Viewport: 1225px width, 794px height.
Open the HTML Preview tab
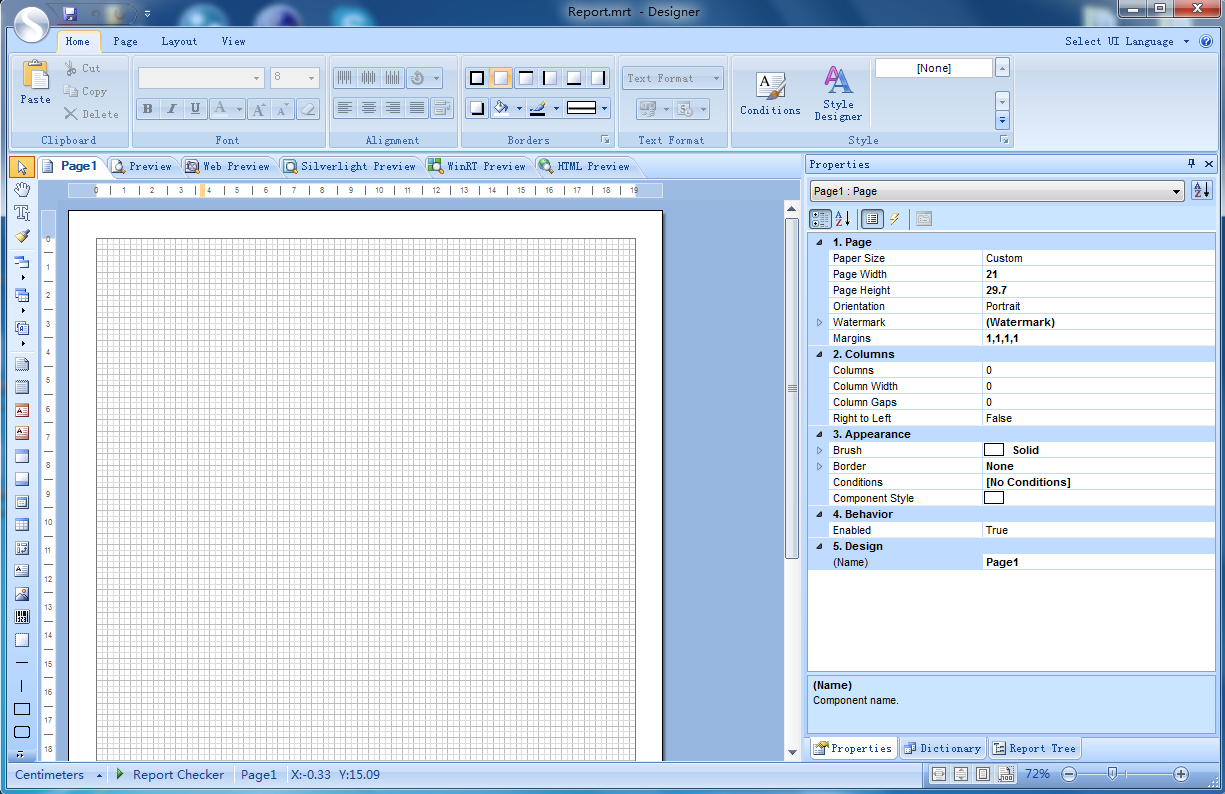pyautogui.click(x=584, y=166)
